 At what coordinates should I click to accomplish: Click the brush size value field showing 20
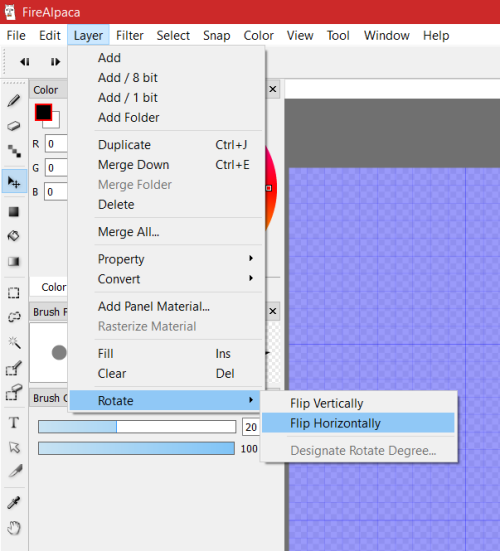pyautogui.click(x=251, y=427)
